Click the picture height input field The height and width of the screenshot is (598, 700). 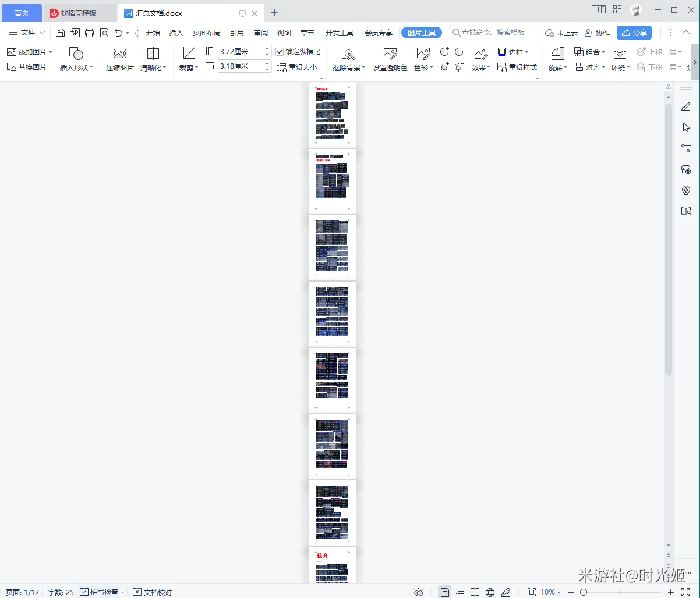pos(240,51)
